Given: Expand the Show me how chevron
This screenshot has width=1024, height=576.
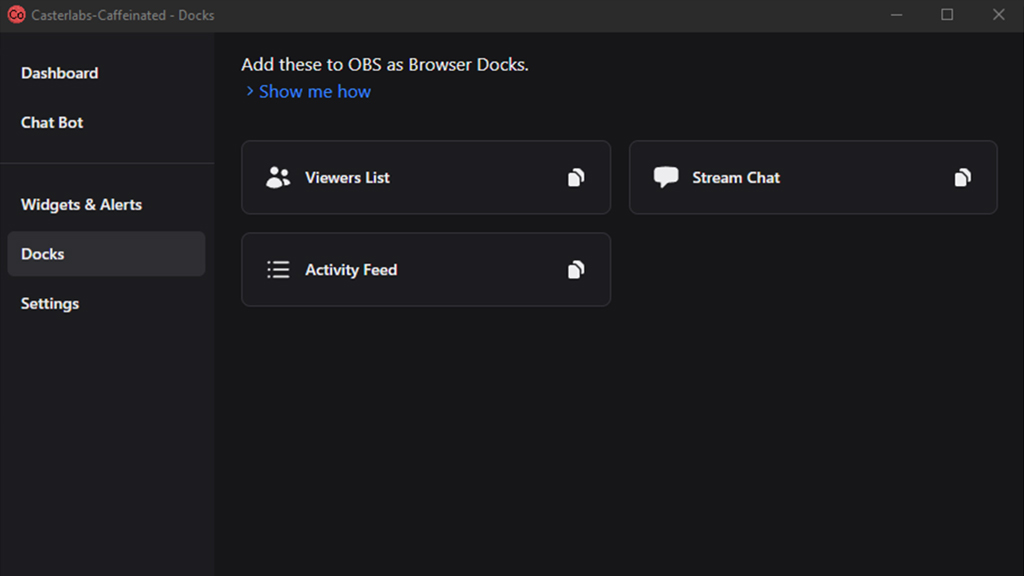Looking at the screenshot, I should (249, 91).
